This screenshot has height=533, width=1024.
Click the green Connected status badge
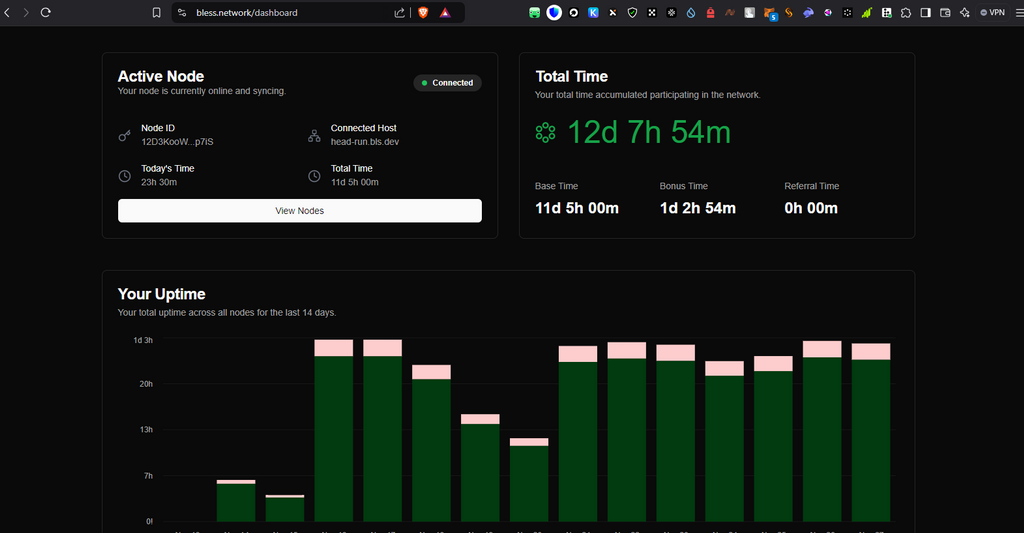(447, 83)
